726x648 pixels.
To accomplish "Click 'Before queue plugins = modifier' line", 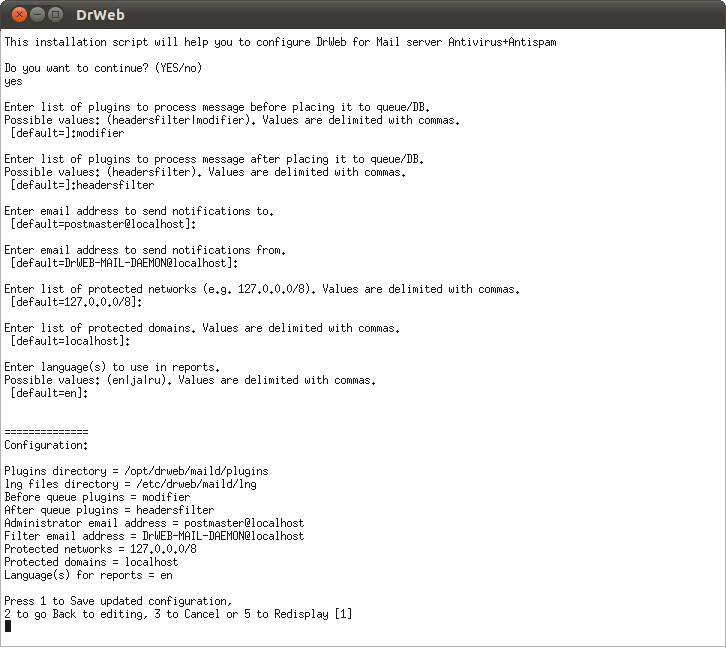I will pos(97,497).
